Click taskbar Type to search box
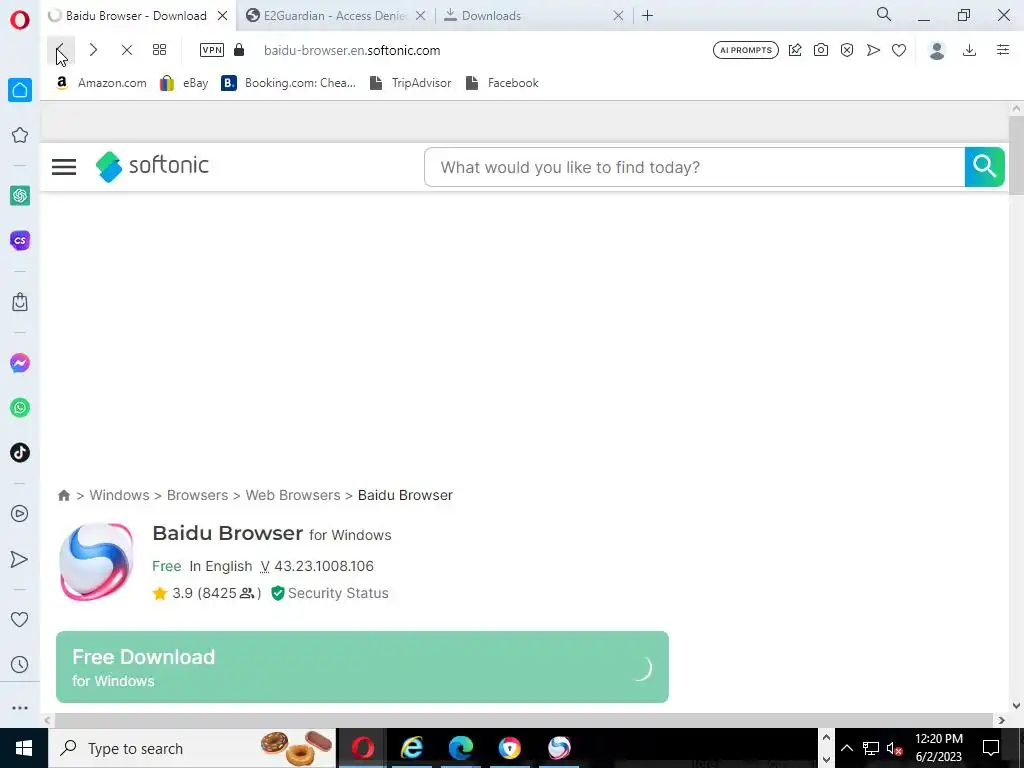Viewport: 1024px width, 768px height. tap(193, 748)
